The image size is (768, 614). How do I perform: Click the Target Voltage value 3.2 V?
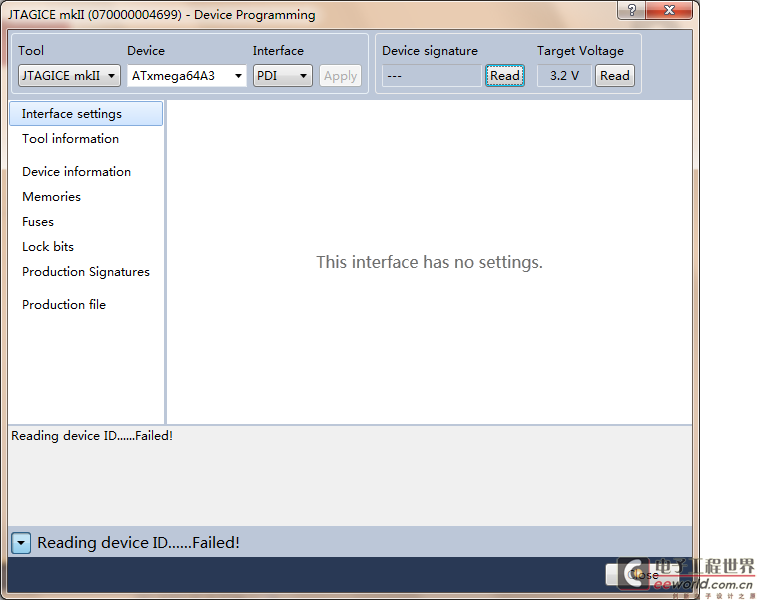(564, 76)
